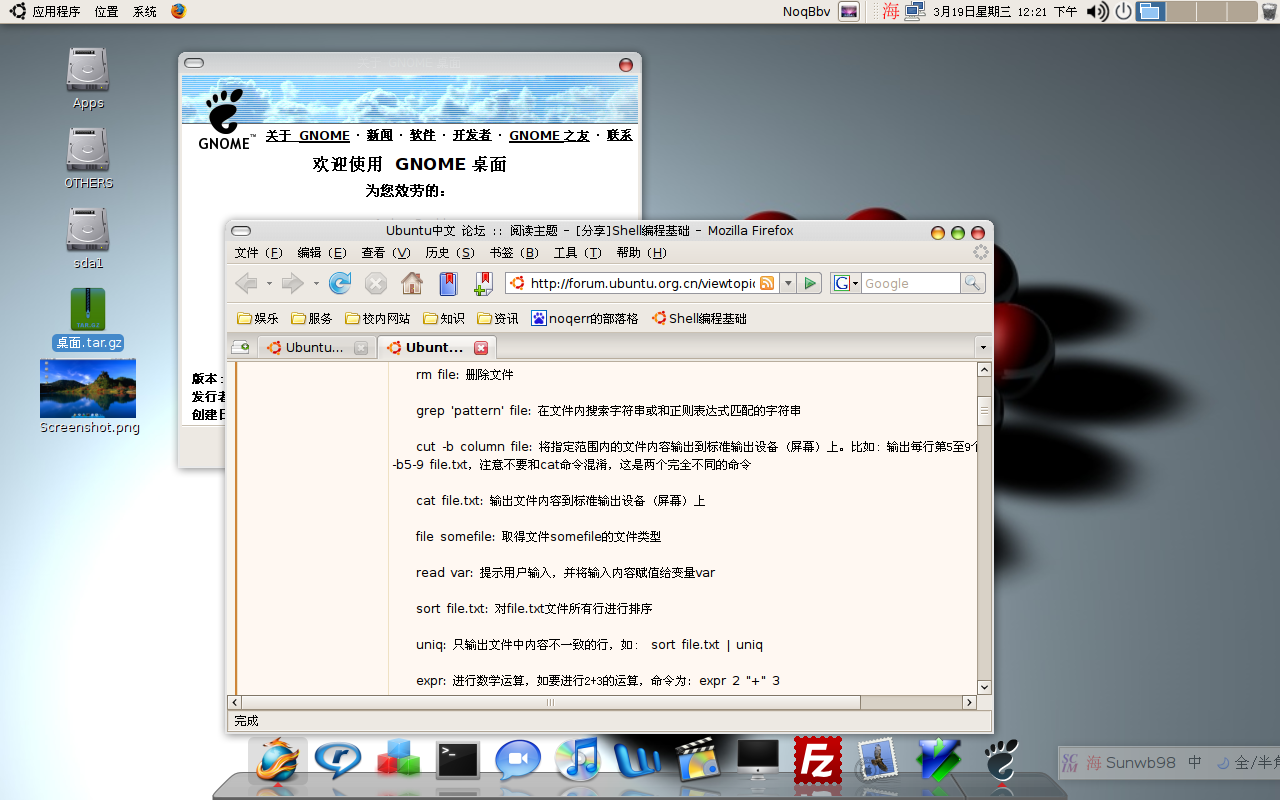Image resolution: width=1280 pixels, height=800 pixels.
Task: Open the Bookmarks sidebar toolbar icon
Action: coord(448,284)
